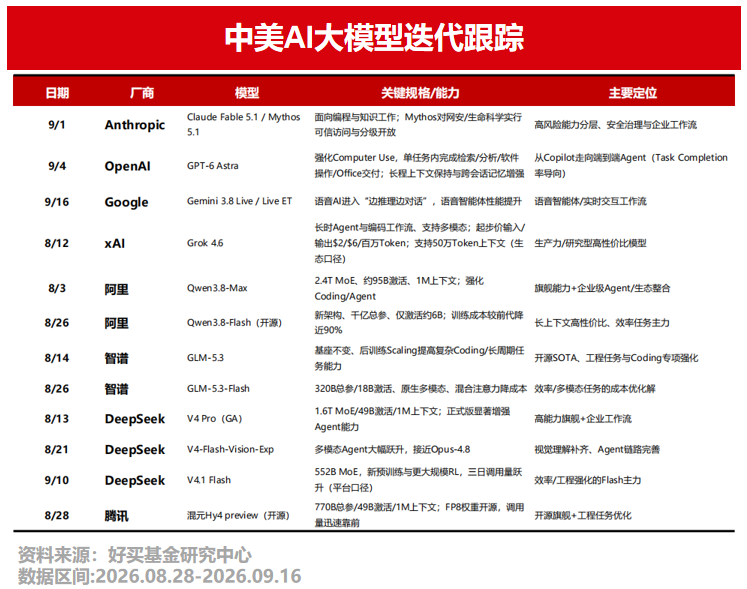Click the 多模态Agent大幅跃升，接近Opus-4.8 text

392,449
